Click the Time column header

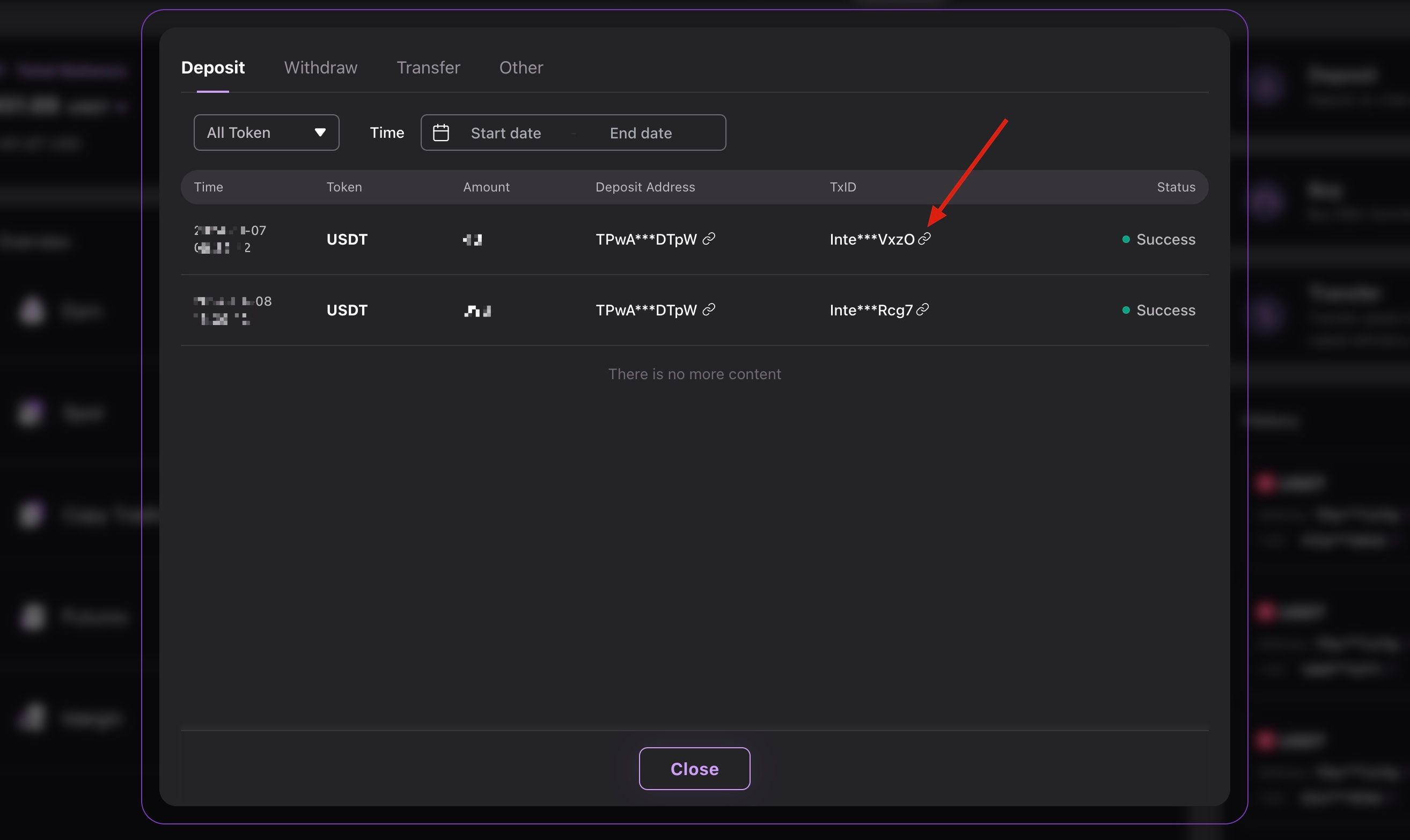208,187
